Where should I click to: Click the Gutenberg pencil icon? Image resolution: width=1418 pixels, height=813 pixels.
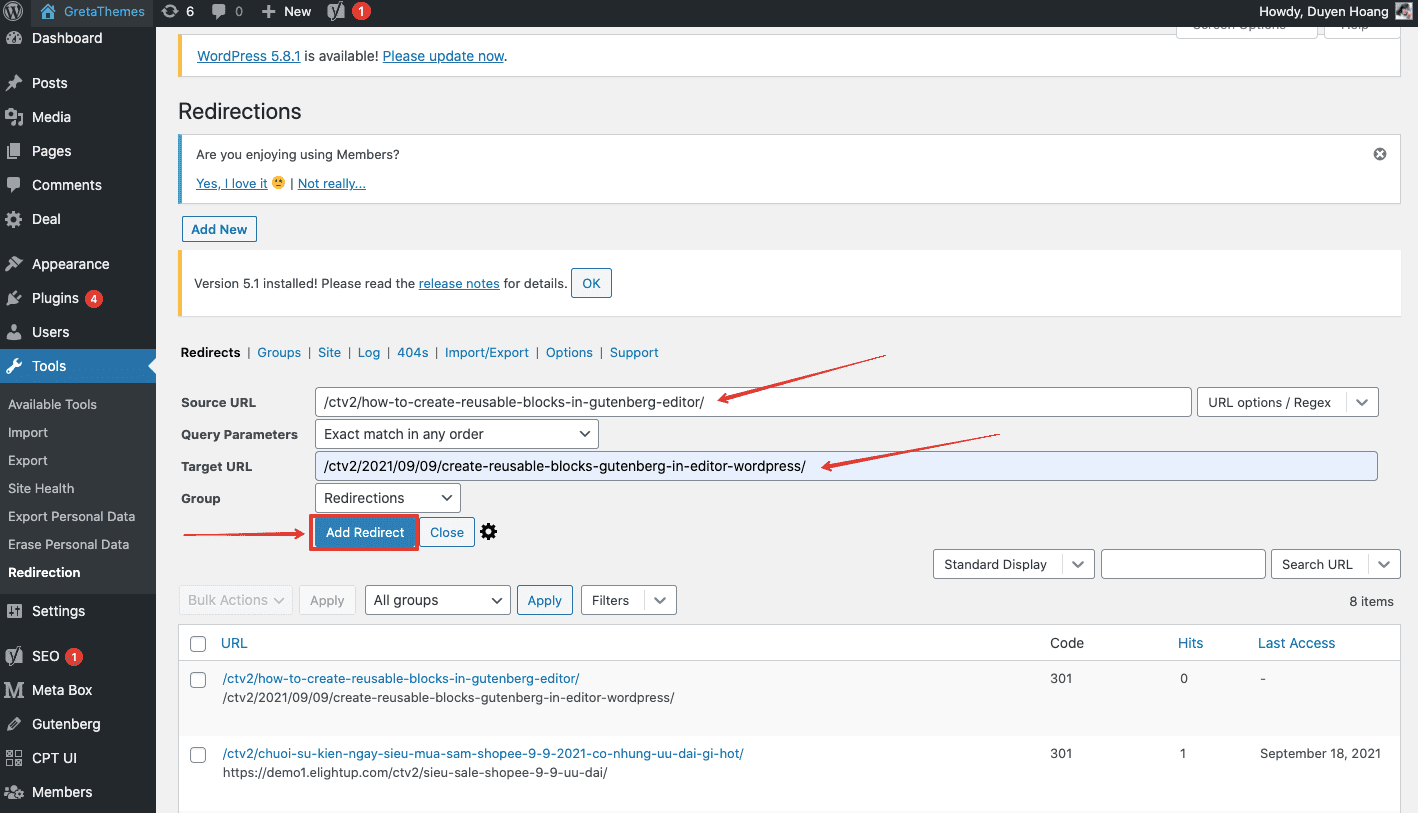click(14, 724)
